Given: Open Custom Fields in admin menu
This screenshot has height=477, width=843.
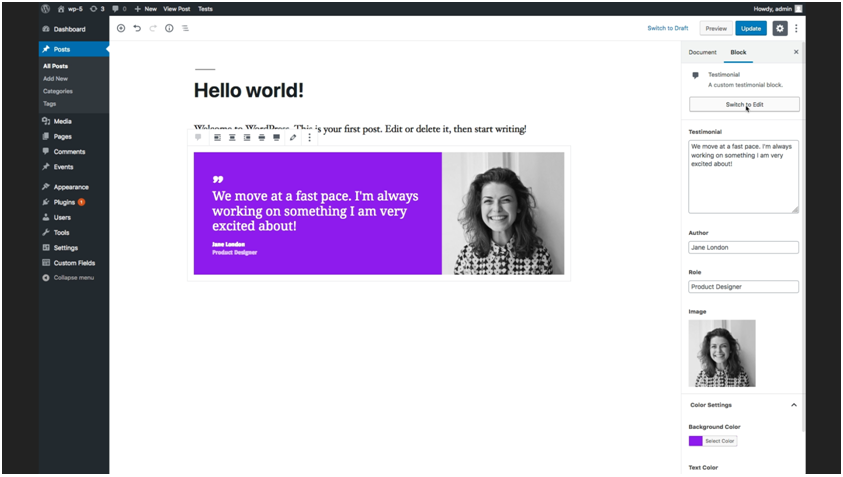Looking at the screenshot, I should tap(73, 262).
